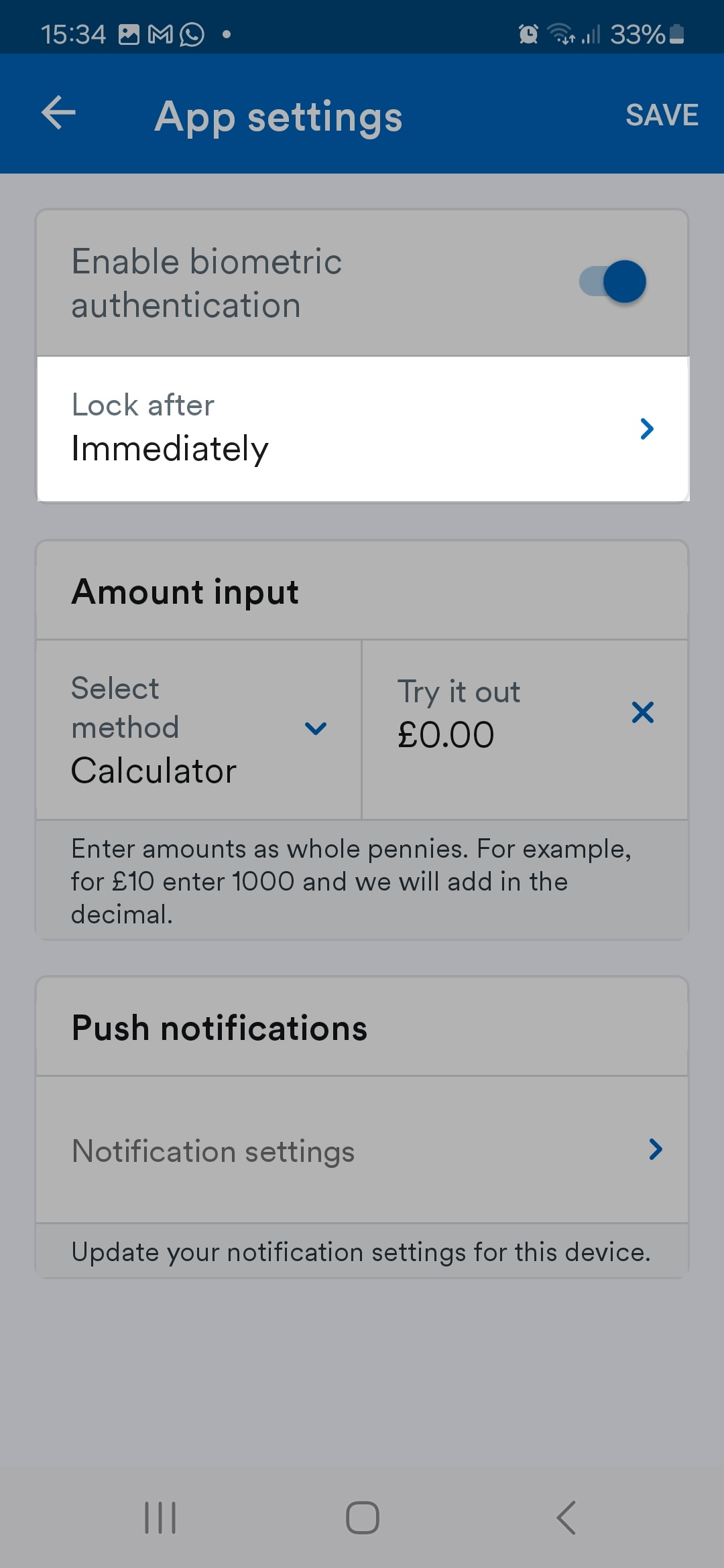Clear the Try it out amount

coord(642,712)
